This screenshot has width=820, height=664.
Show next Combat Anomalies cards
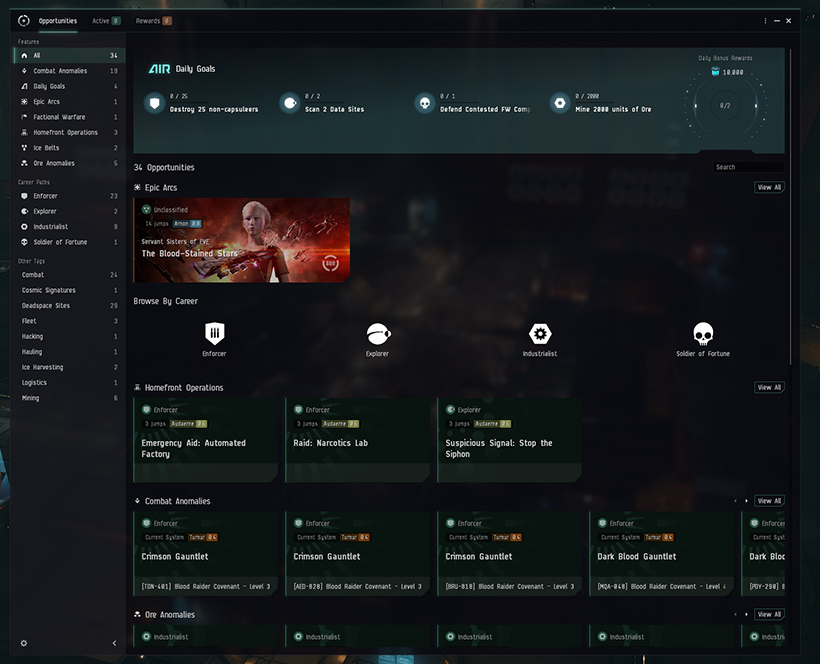click(x=746, y=501)
